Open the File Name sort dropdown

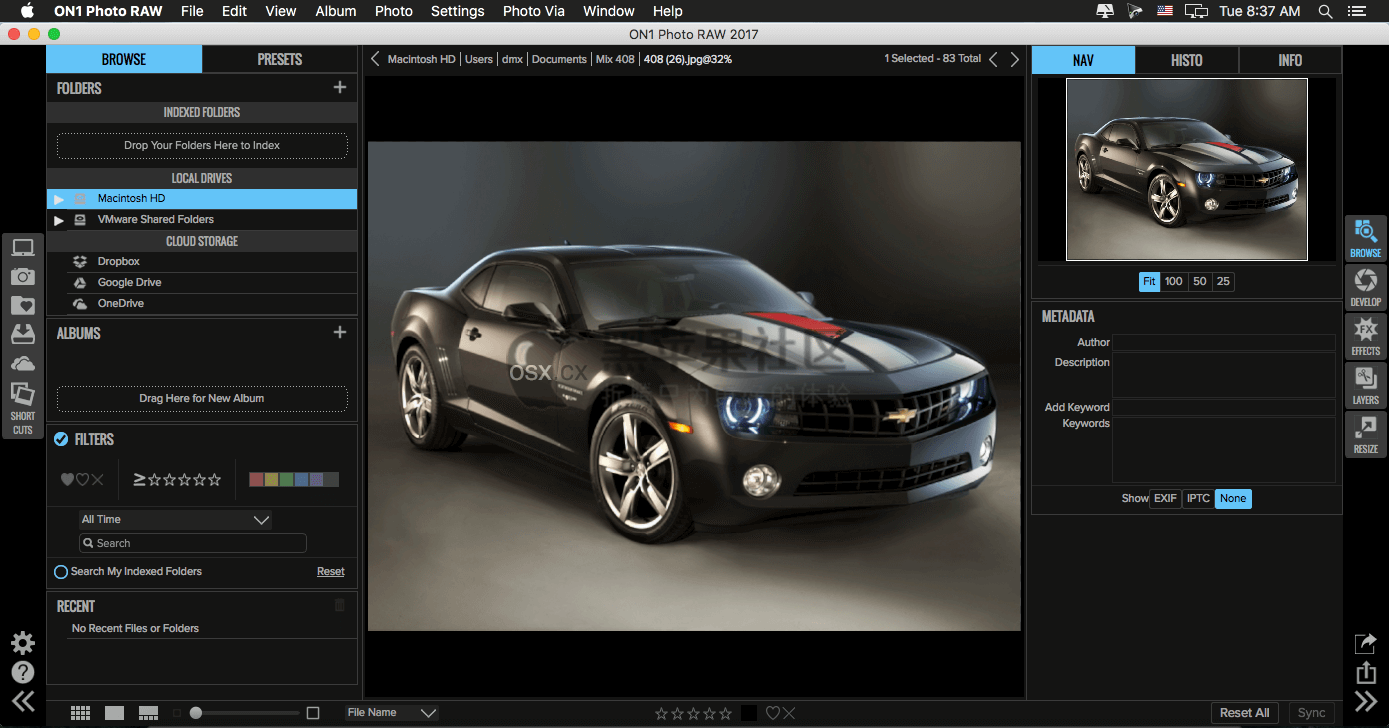pos(391,713)
